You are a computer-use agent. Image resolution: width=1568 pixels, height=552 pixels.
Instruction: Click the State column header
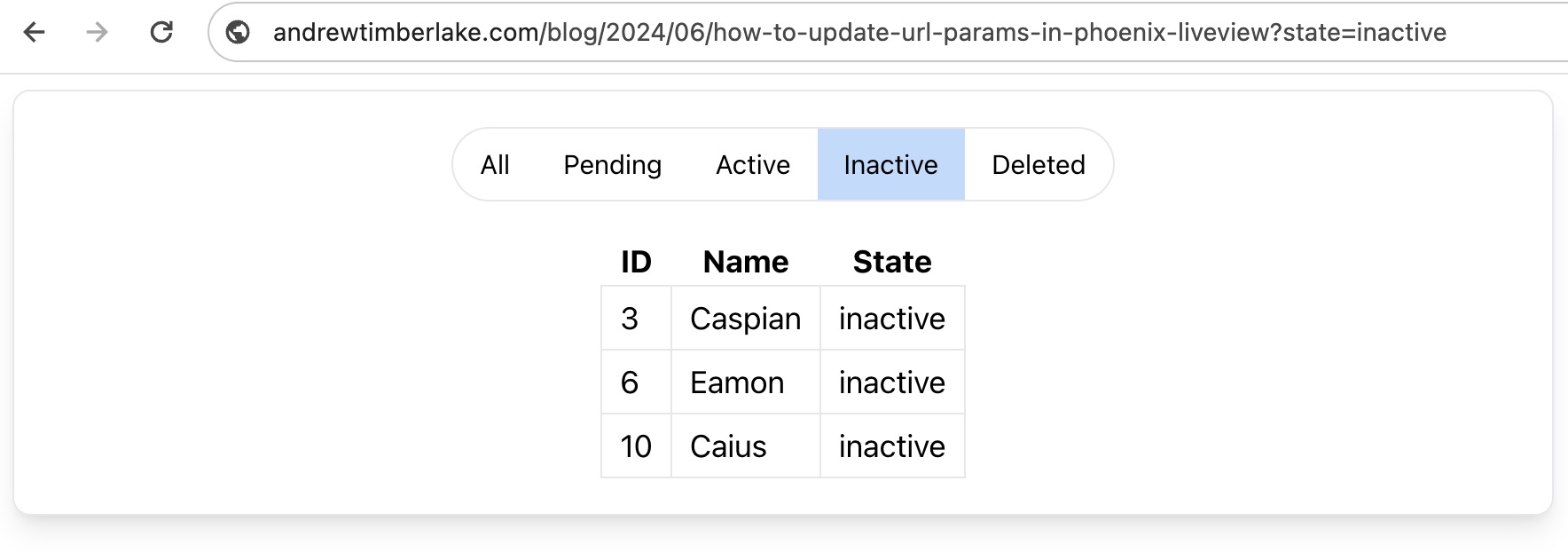click(x=891, y=262)
